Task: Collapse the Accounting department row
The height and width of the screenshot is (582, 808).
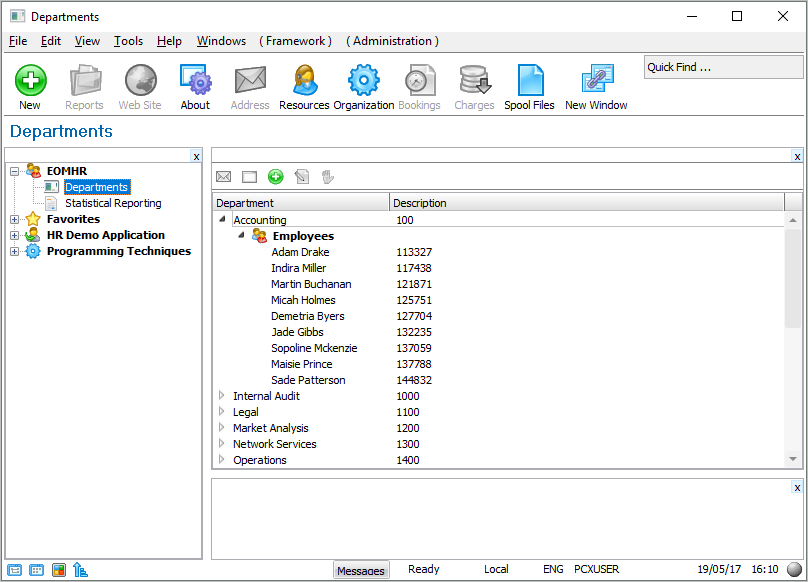Action: coord(222,220)
